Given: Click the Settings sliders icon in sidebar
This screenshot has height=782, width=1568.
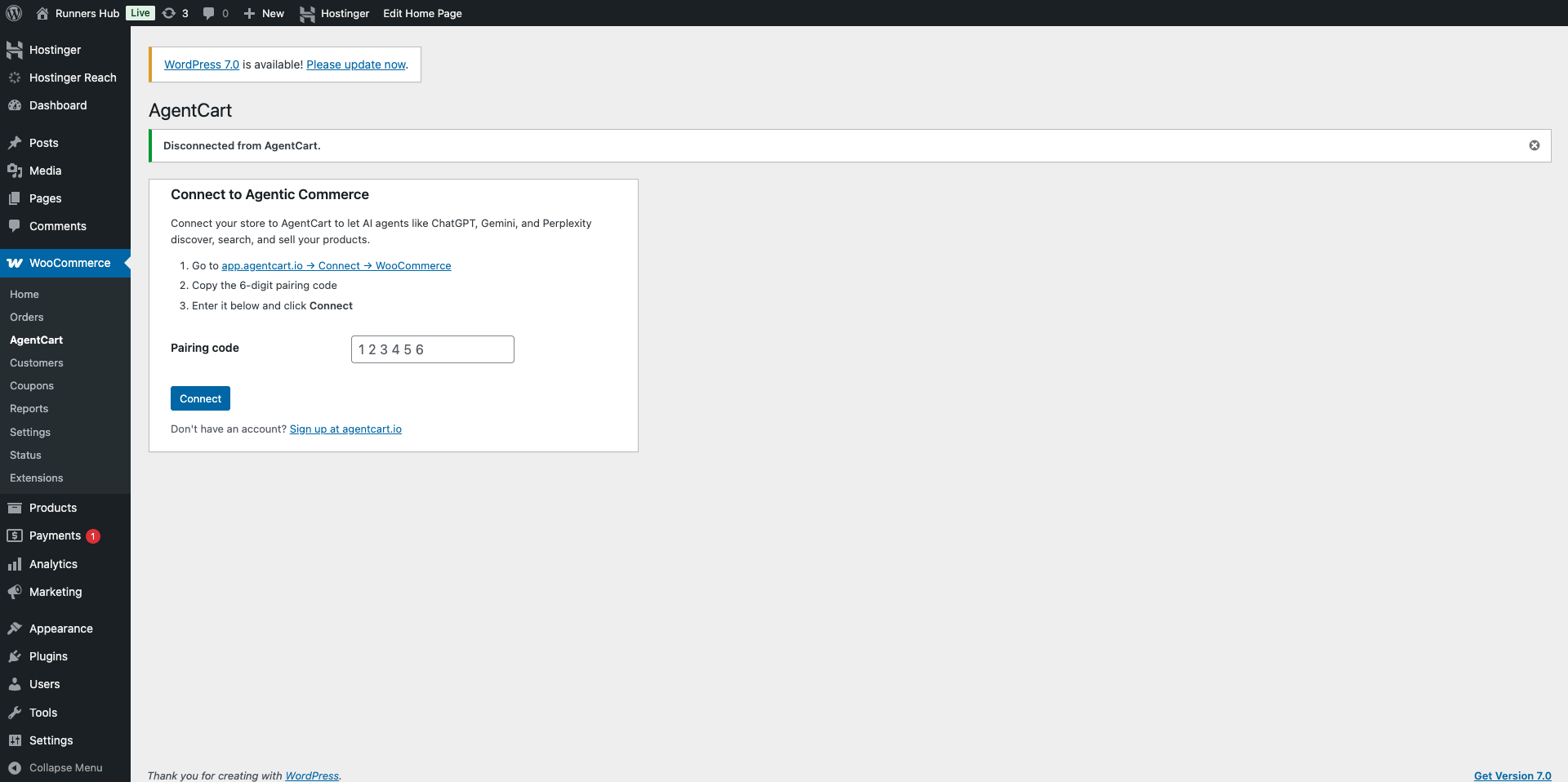Looking at the screenshot, I should [x=15, y=740].
